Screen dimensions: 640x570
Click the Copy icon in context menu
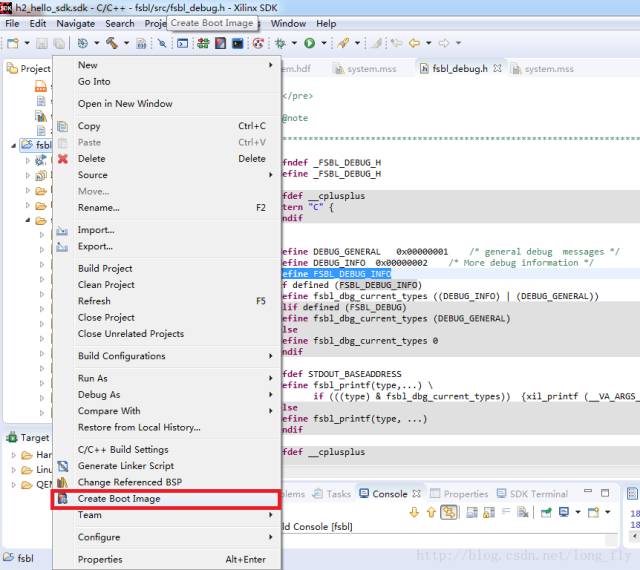click(x=63, y=126)
